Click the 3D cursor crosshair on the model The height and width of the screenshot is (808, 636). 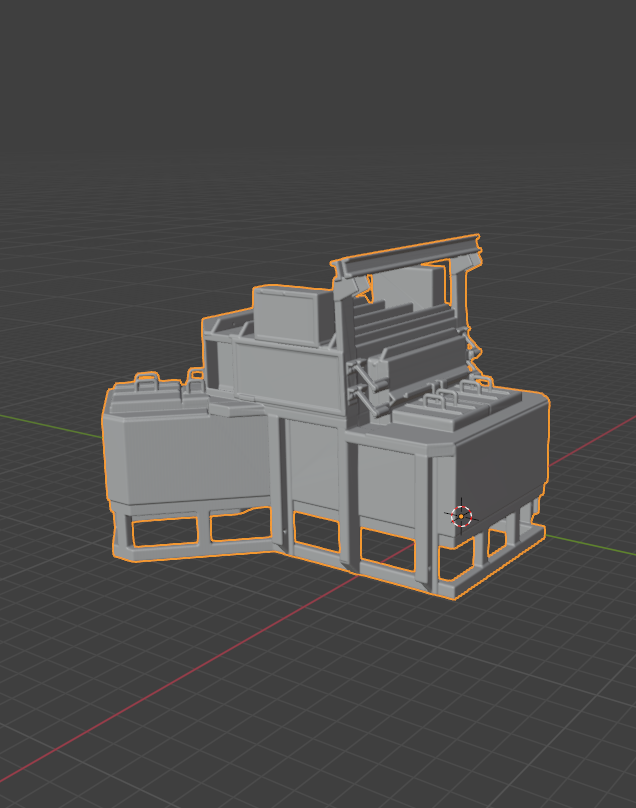[460, 515]
